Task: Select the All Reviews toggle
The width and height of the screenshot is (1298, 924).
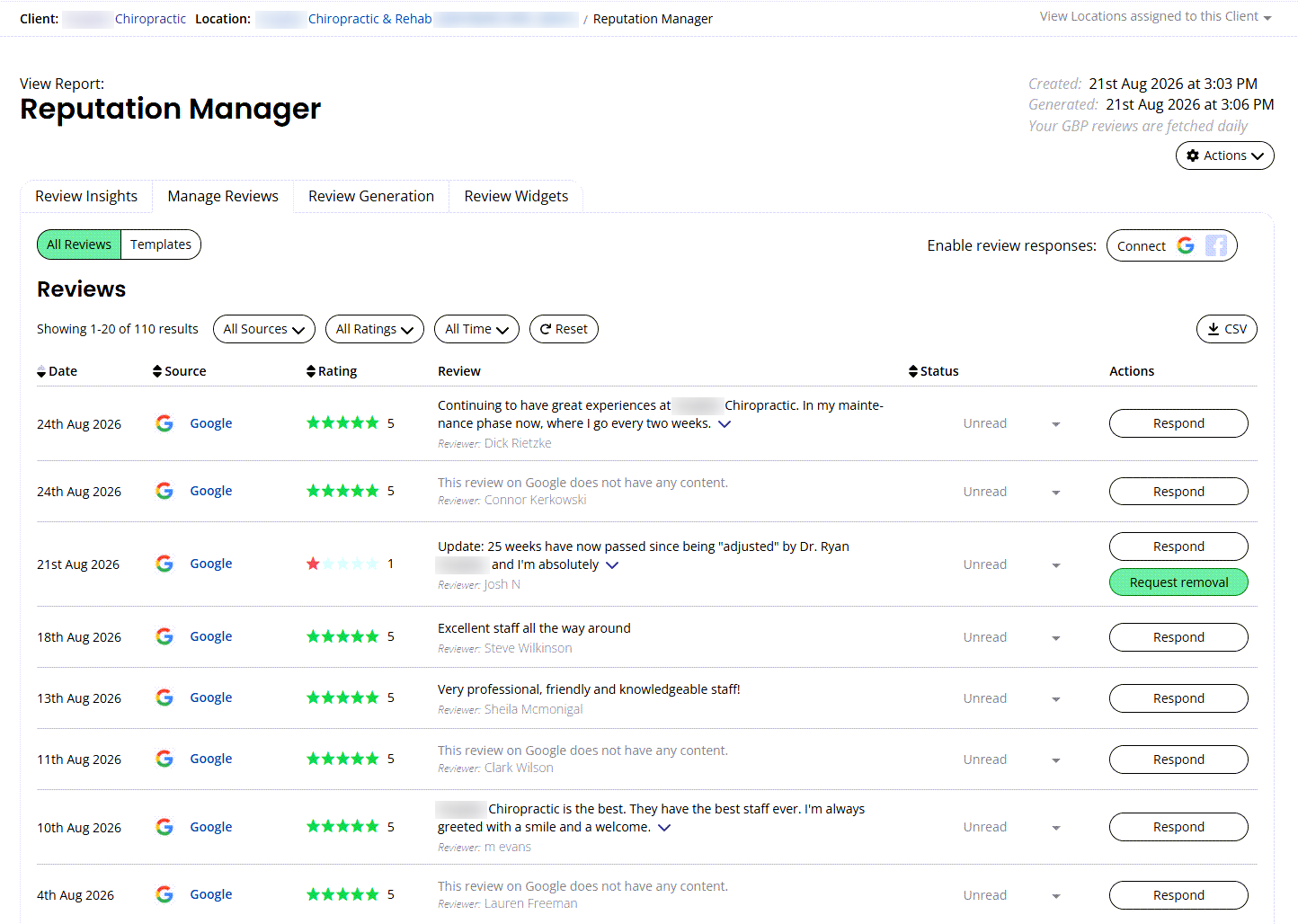Action: click(x=79, y=244)
